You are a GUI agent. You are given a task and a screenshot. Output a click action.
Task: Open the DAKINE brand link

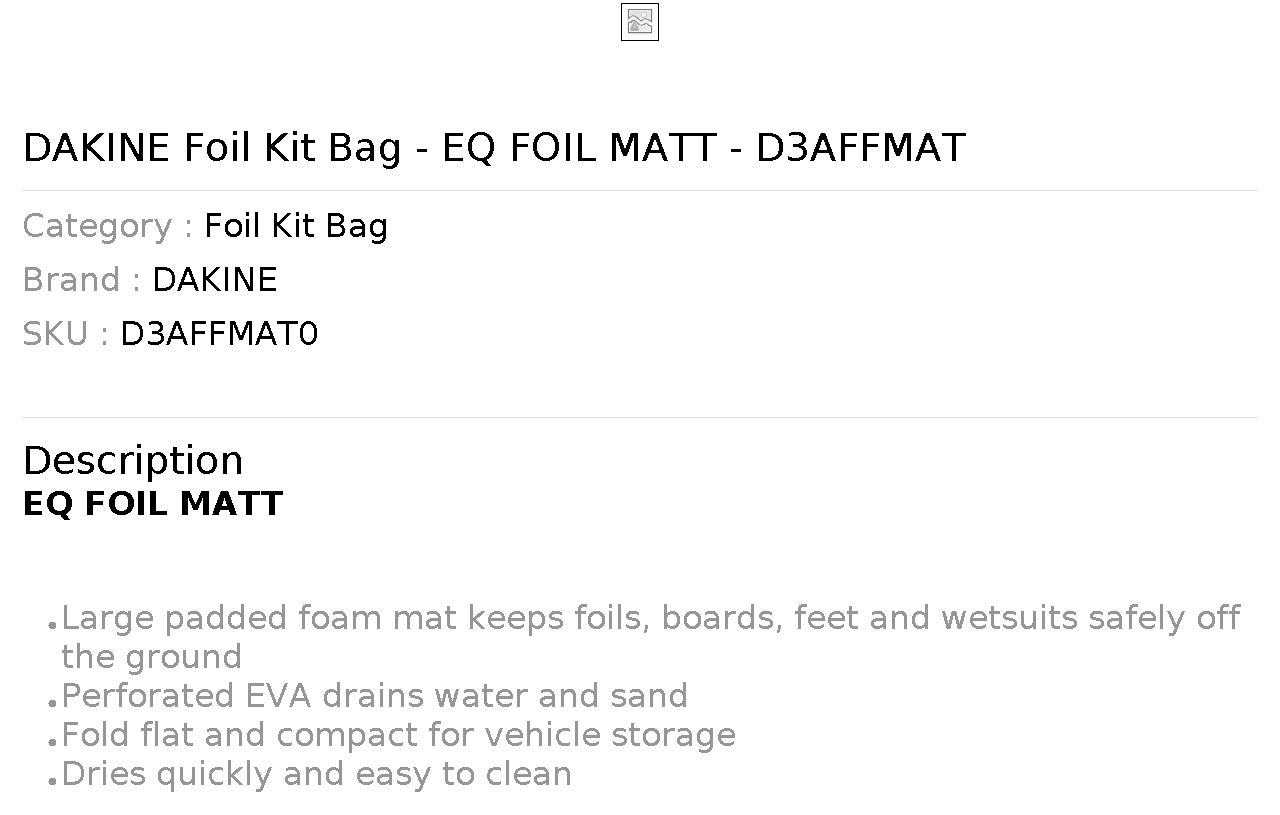pyautogui.click(x=214, y=280)
